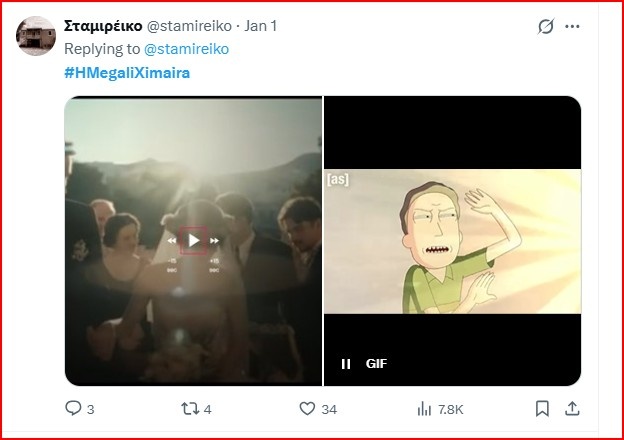This screenshot has height=440, width=624.
Task: Bookmark this tweet
Action: coord(542,408)
